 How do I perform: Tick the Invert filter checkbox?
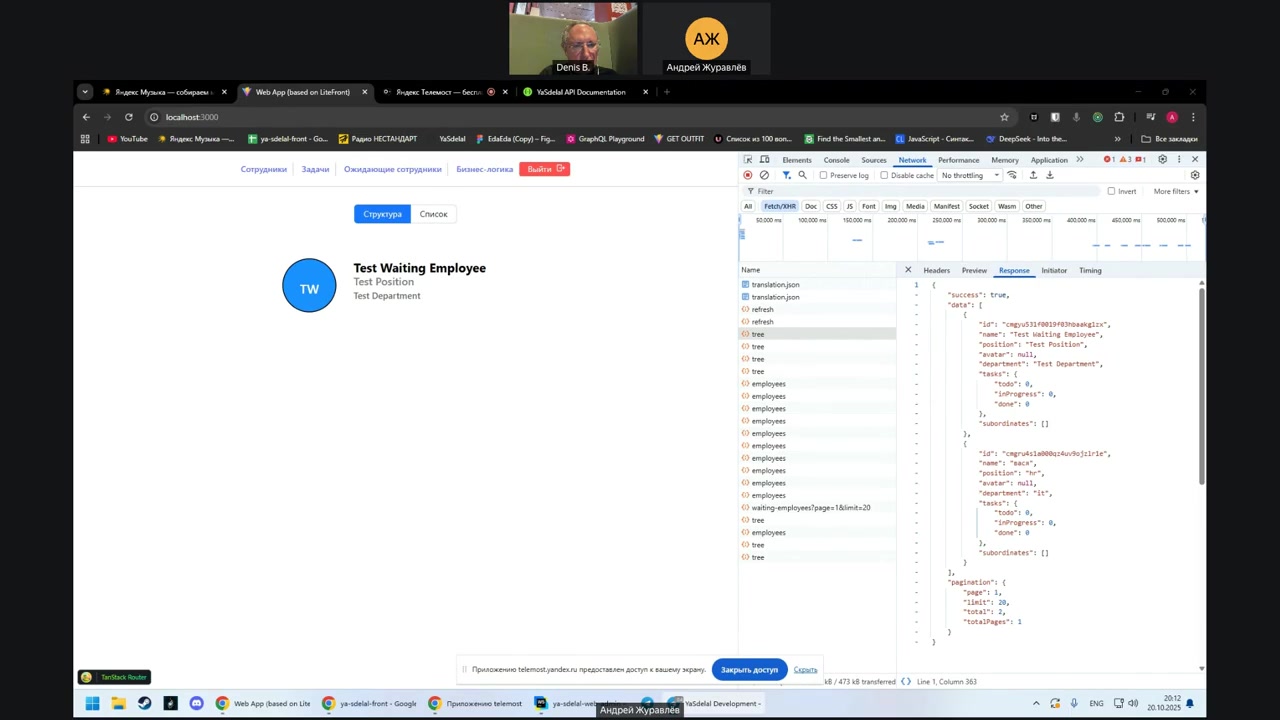coord(1111,191)
